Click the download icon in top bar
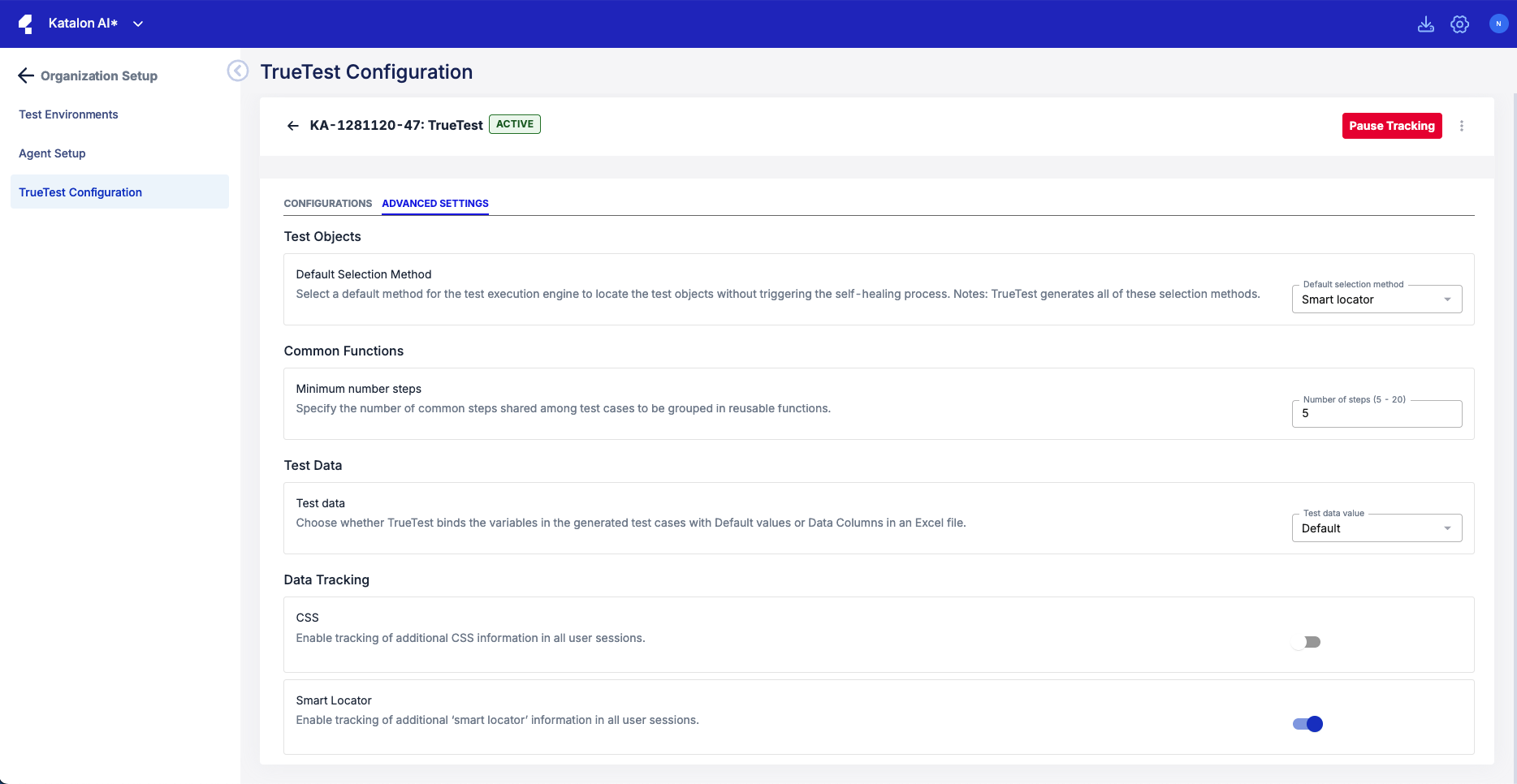1517x784 pixels. 1425,24
